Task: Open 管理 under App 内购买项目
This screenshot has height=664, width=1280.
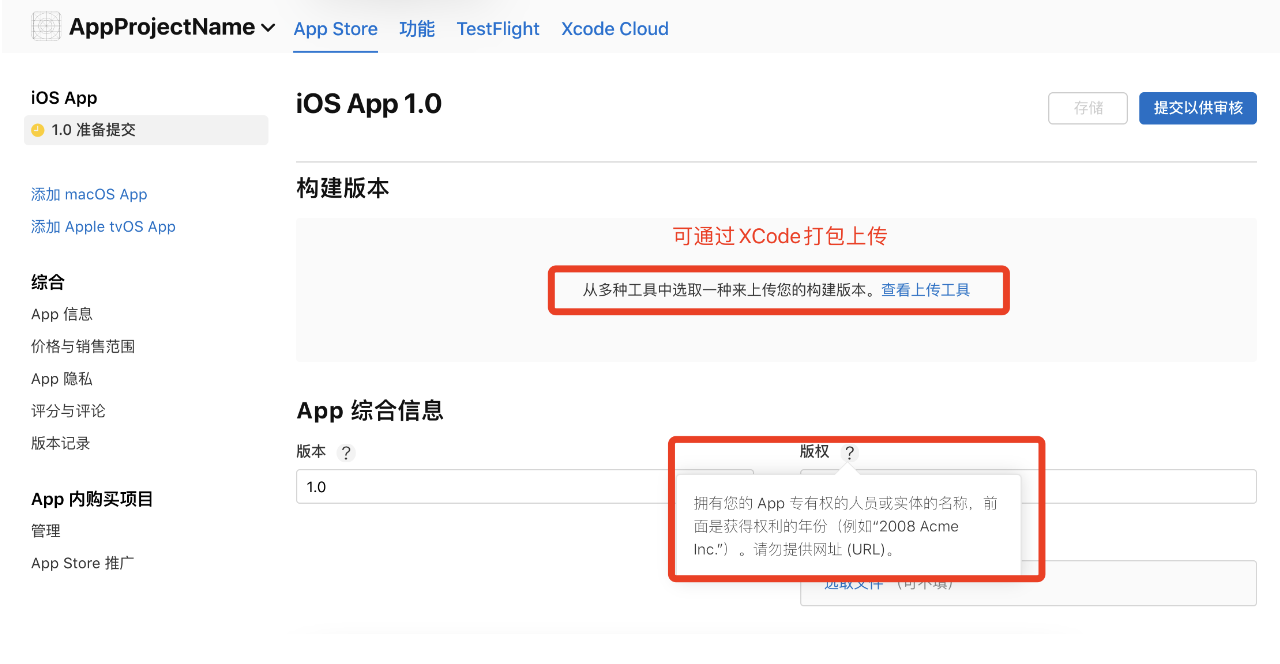Action: (46, 530)
